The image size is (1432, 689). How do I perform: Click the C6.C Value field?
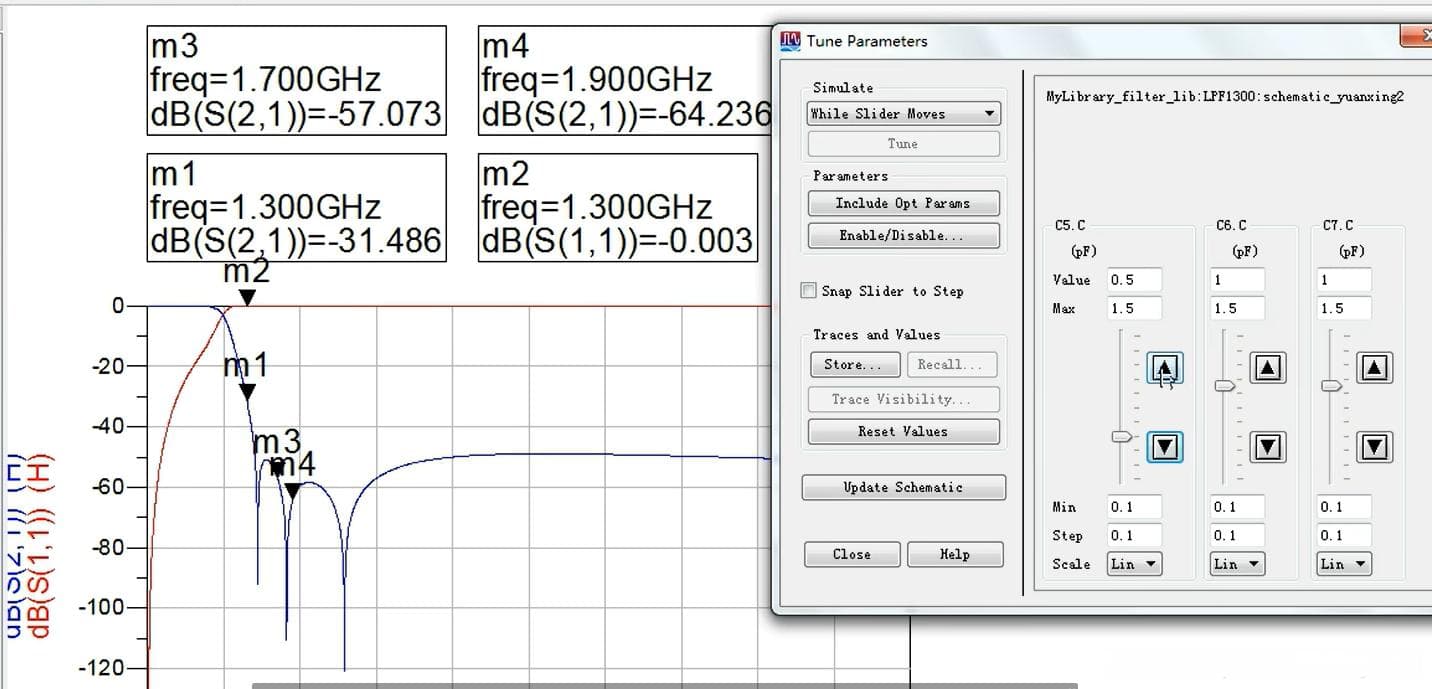point(1237,280)
